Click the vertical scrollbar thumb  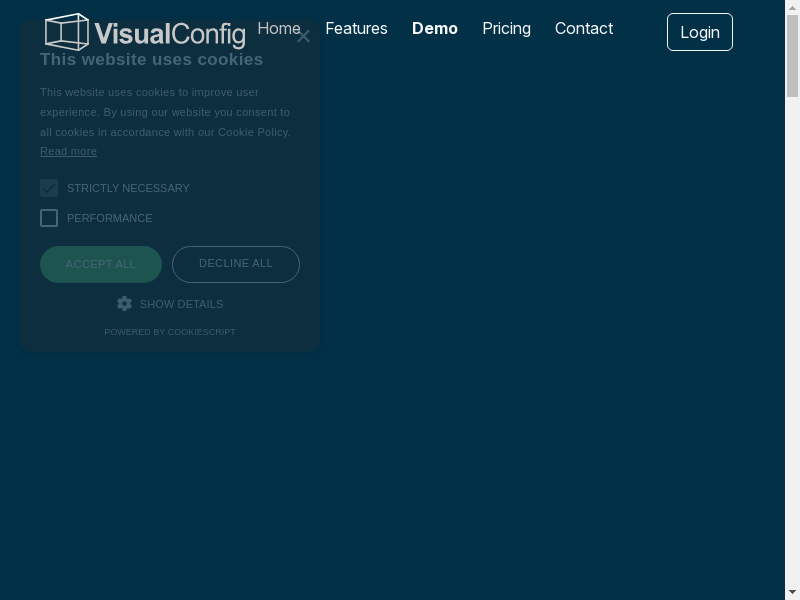tap(792, 57)
